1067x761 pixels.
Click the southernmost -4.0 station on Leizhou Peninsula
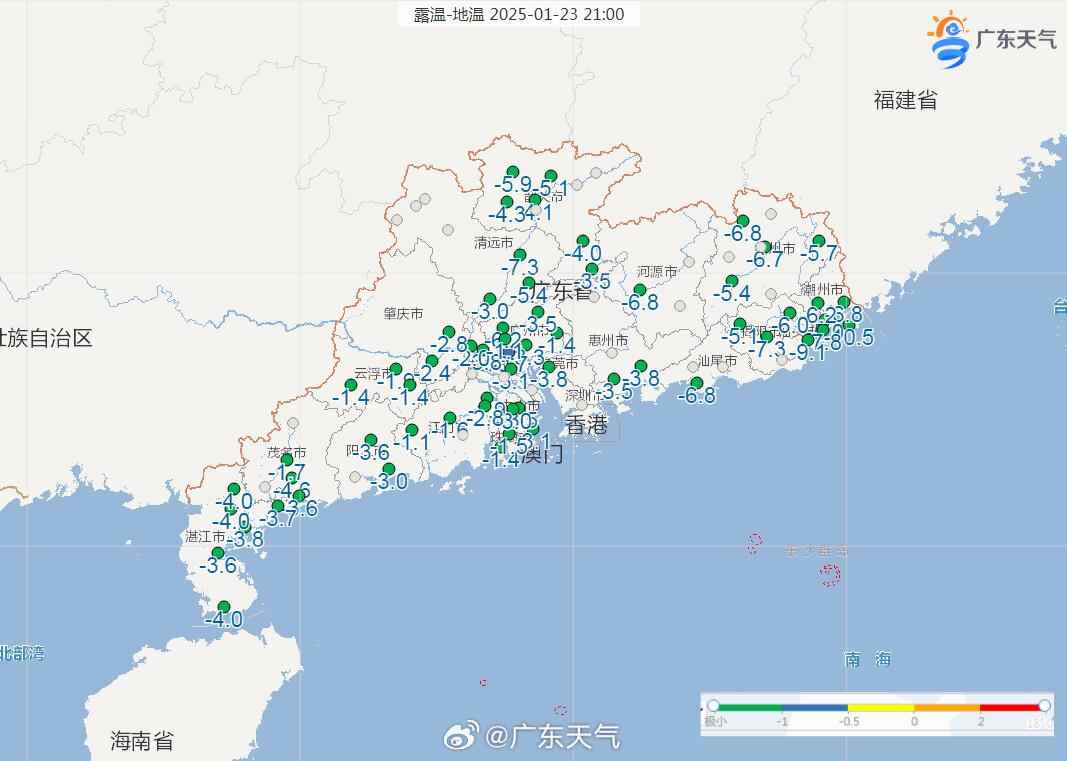point(224,607)
